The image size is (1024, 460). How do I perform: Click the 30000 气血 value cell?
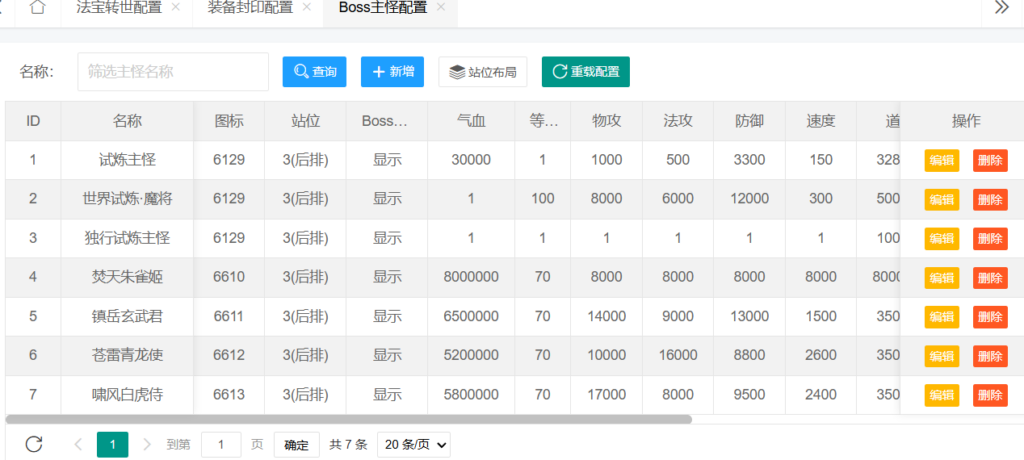tap(471, 160)
